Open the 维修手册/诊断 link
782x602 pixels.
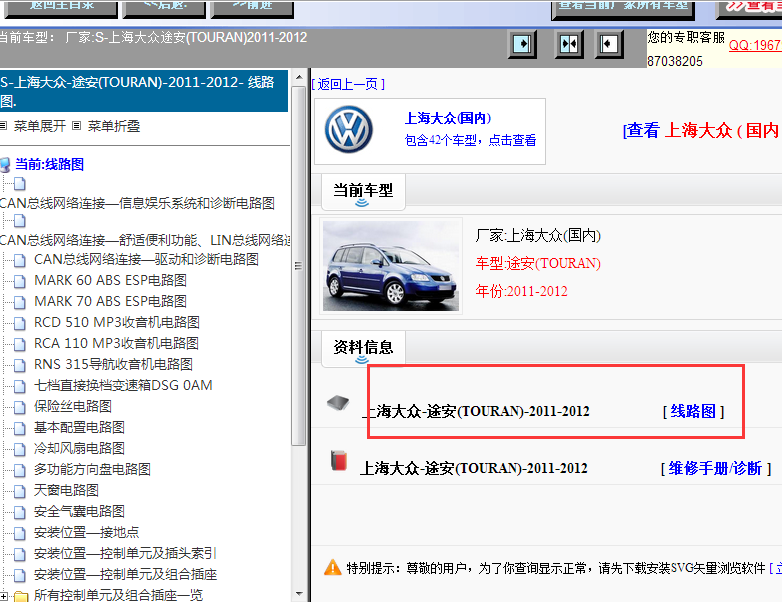[716, 468]
